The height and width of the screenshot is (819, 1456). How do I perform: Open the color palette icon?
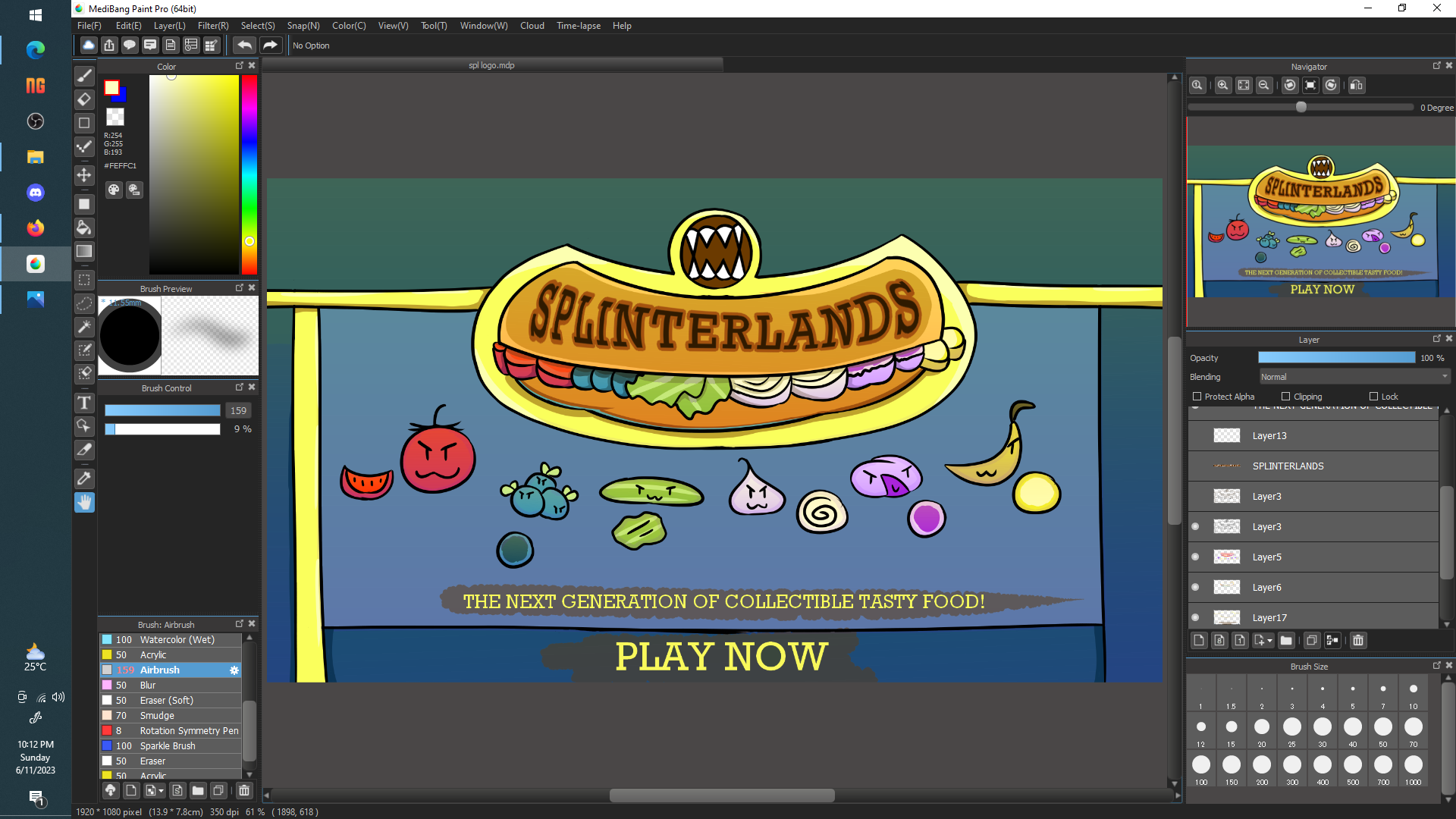114,190
